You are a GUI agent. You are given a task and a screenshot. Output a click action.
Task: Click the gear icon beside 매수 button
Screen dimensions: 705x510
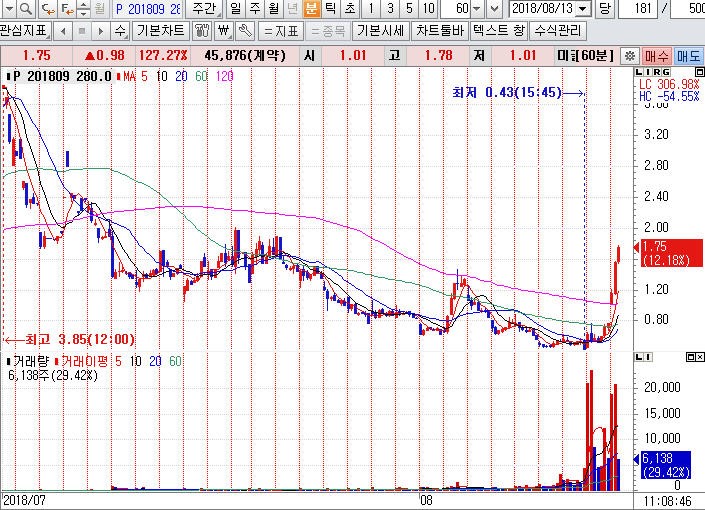[630, 56]
